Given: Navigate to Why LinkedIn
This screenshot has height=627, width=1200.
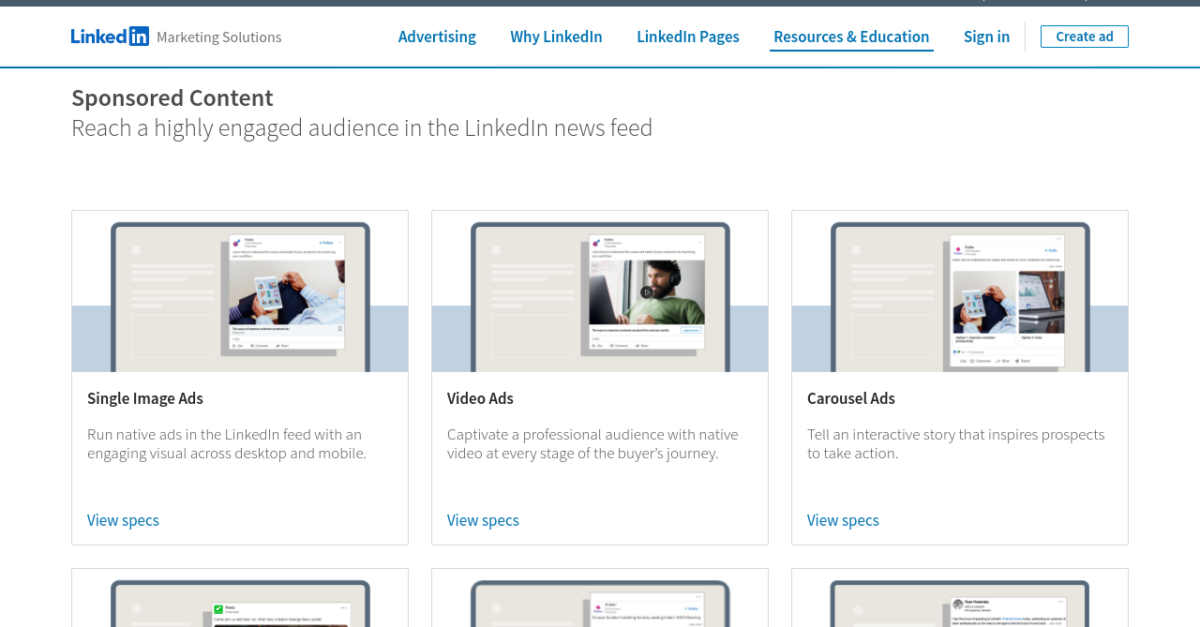Looking at the screenshot, I should (x=556, y=36).
